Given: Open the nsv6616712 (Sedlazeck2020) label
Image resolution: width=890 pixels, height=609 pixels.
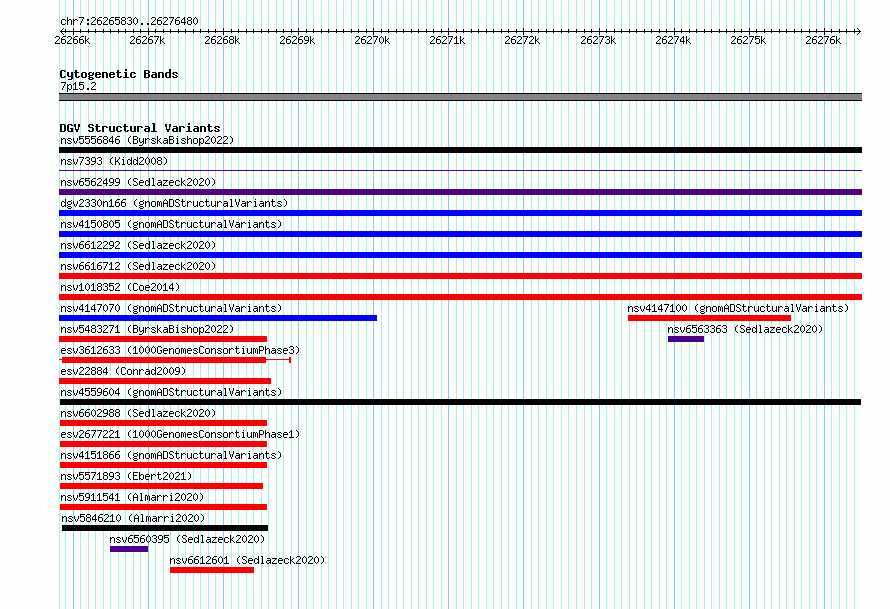Looking at the screenshot, I should [138, 266].
